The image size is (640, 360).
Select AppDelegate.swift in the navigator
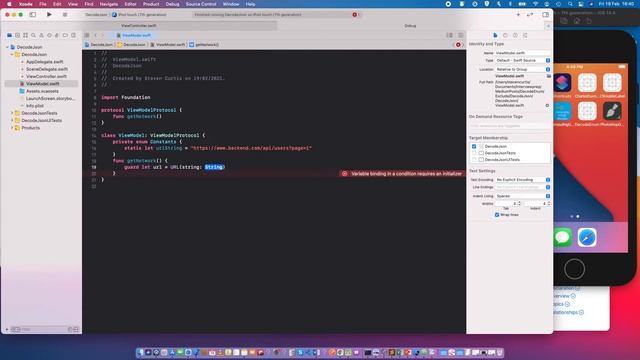44,62
